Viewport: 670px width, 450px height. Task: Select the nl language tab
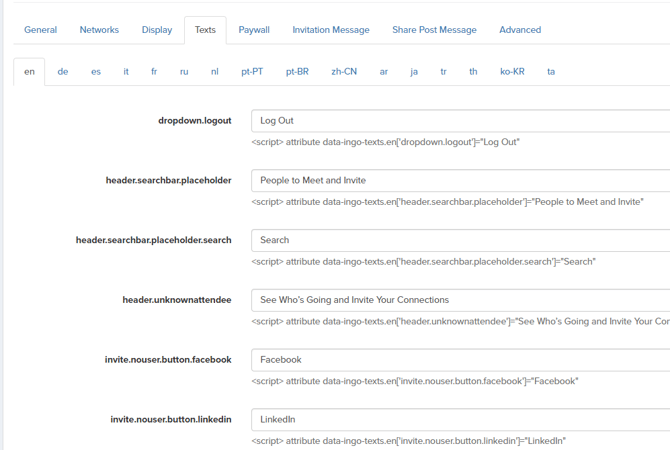[215, 72]
